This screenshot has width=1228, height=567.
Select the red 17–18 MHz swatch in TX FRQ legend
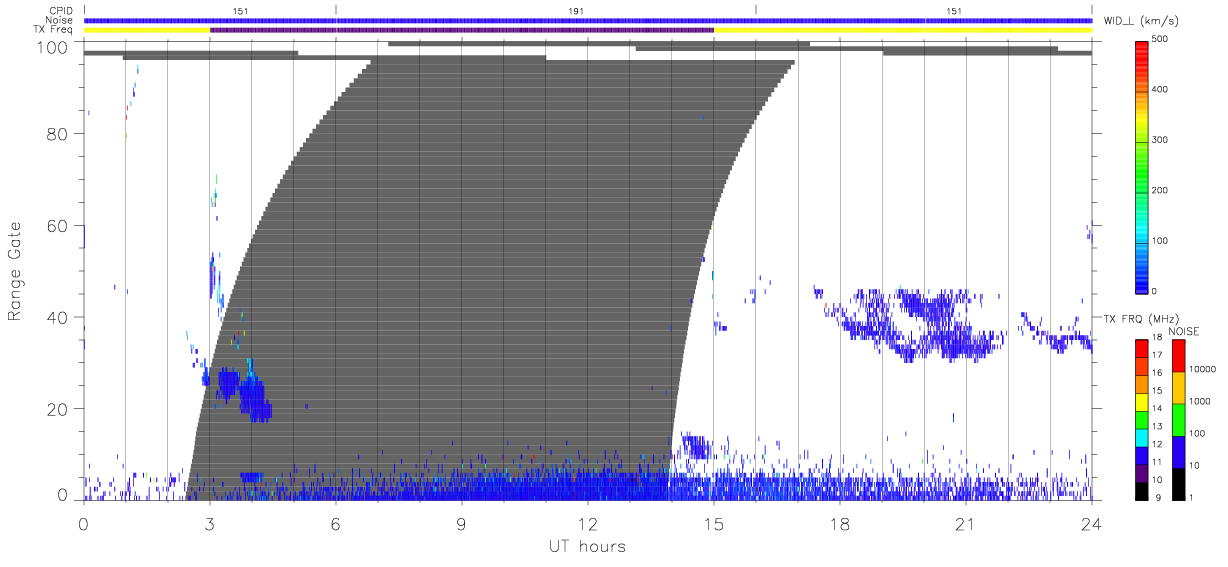coord(1141,348)
